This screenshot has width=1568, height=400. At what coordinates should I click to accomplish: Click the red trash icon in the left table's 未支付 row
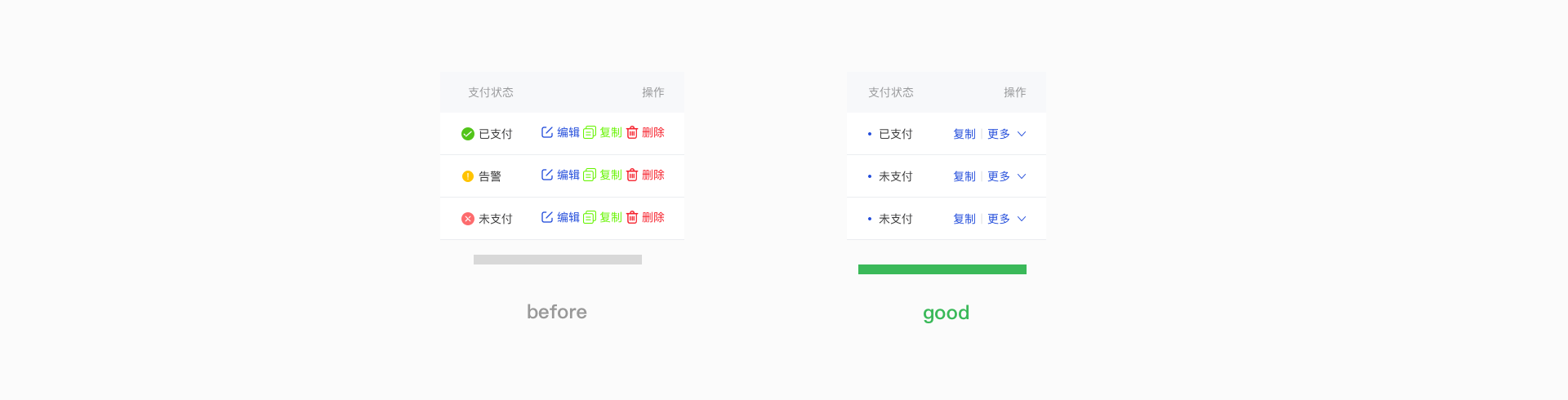(x=632, y=217)
